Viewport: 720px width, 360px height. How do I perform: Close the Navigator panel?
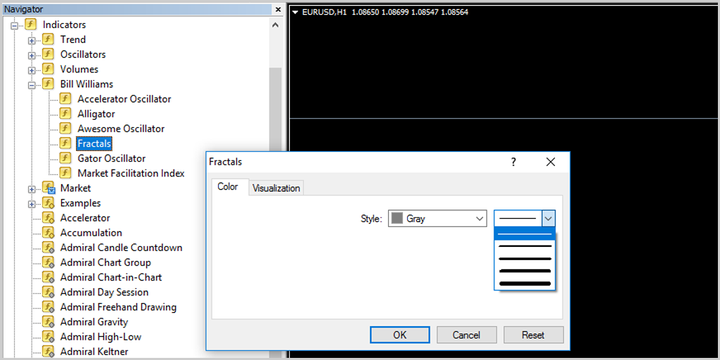coord(278,9)
